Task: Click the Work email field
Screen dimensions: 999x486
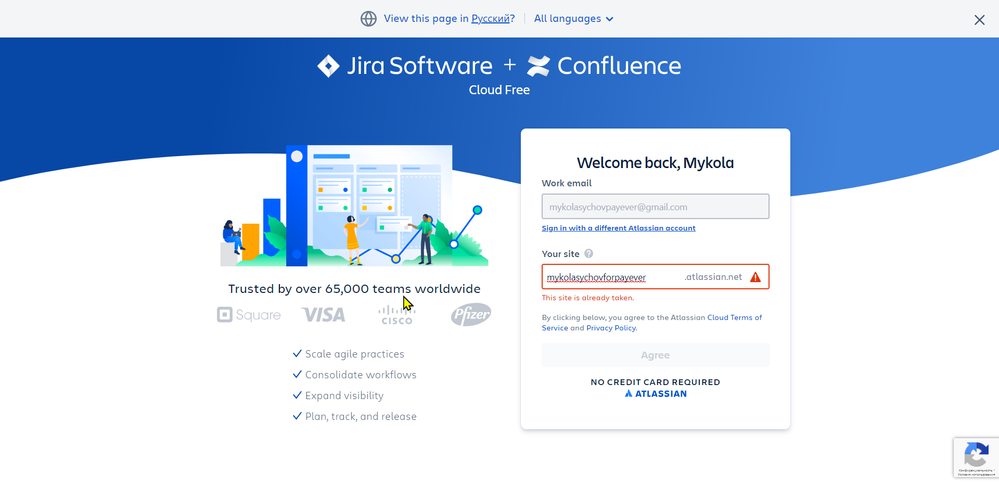Action: coord(655,207)
